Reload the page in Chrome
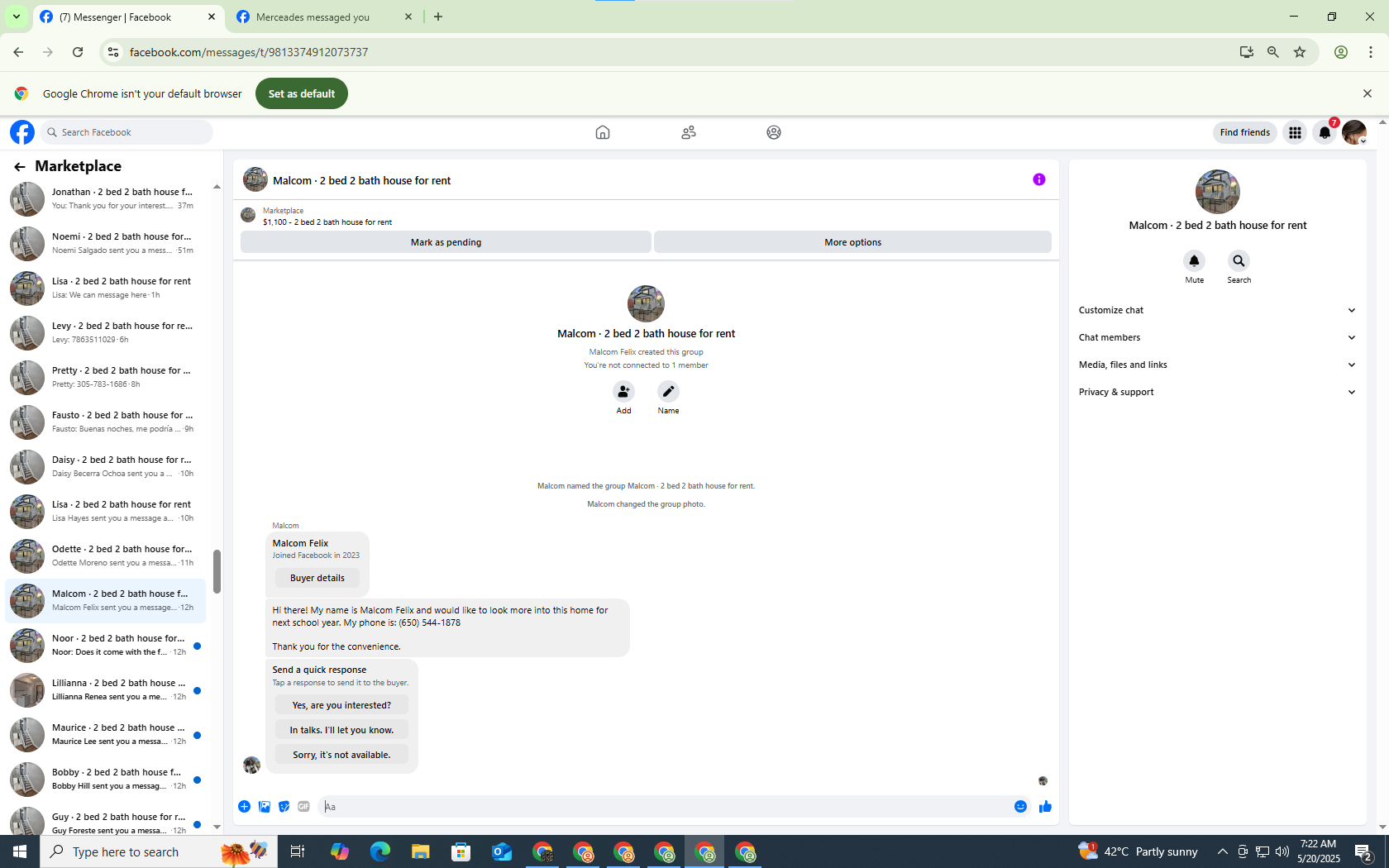This screenshot has height=868, width=1389. tap(78, 52)
